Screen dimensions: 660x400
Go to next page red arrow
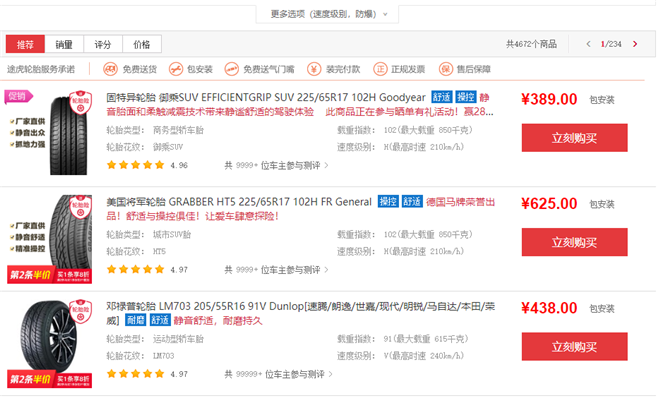(x=635, y=44)
